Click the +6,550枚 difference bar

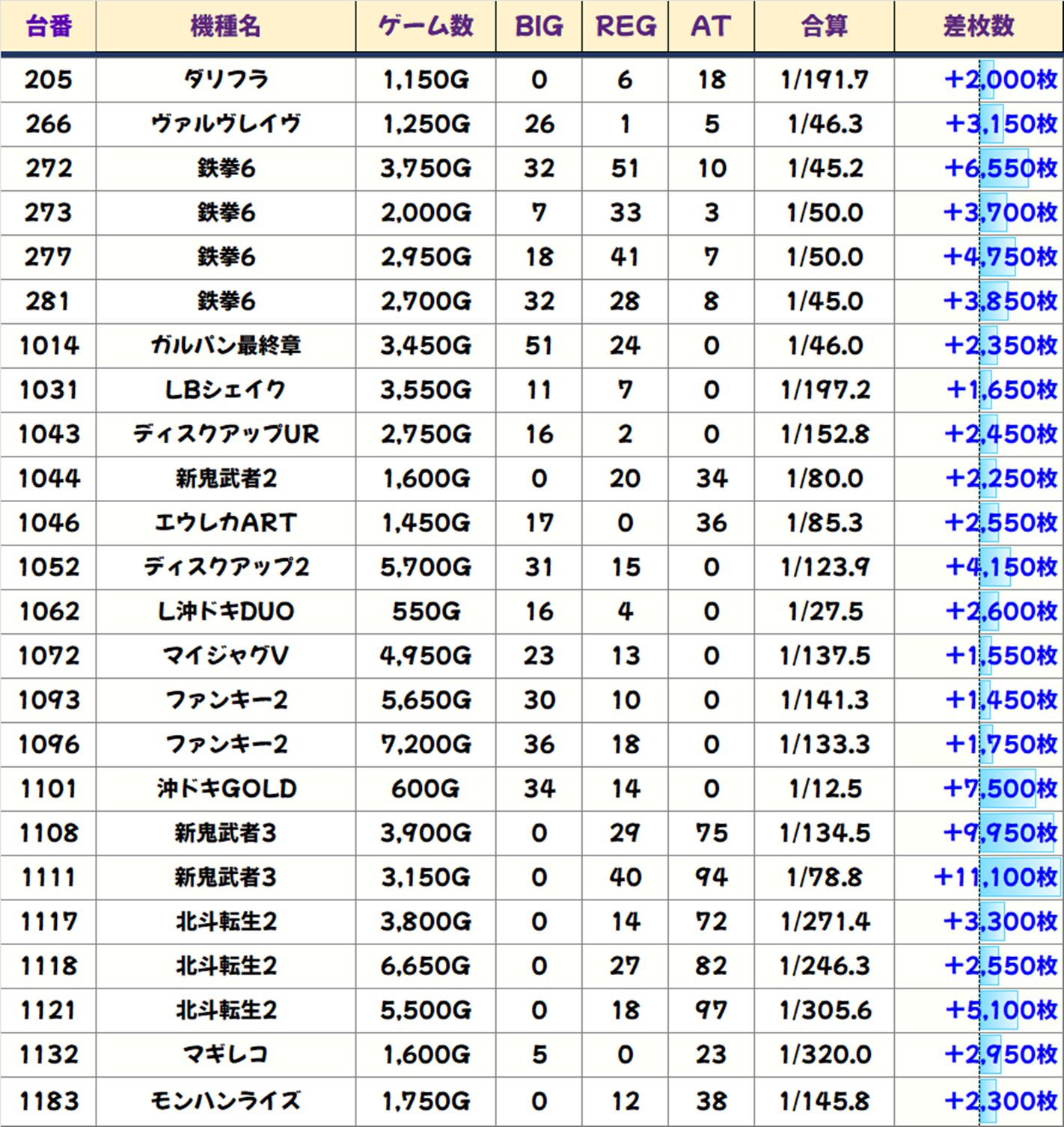coord(1004,168)
